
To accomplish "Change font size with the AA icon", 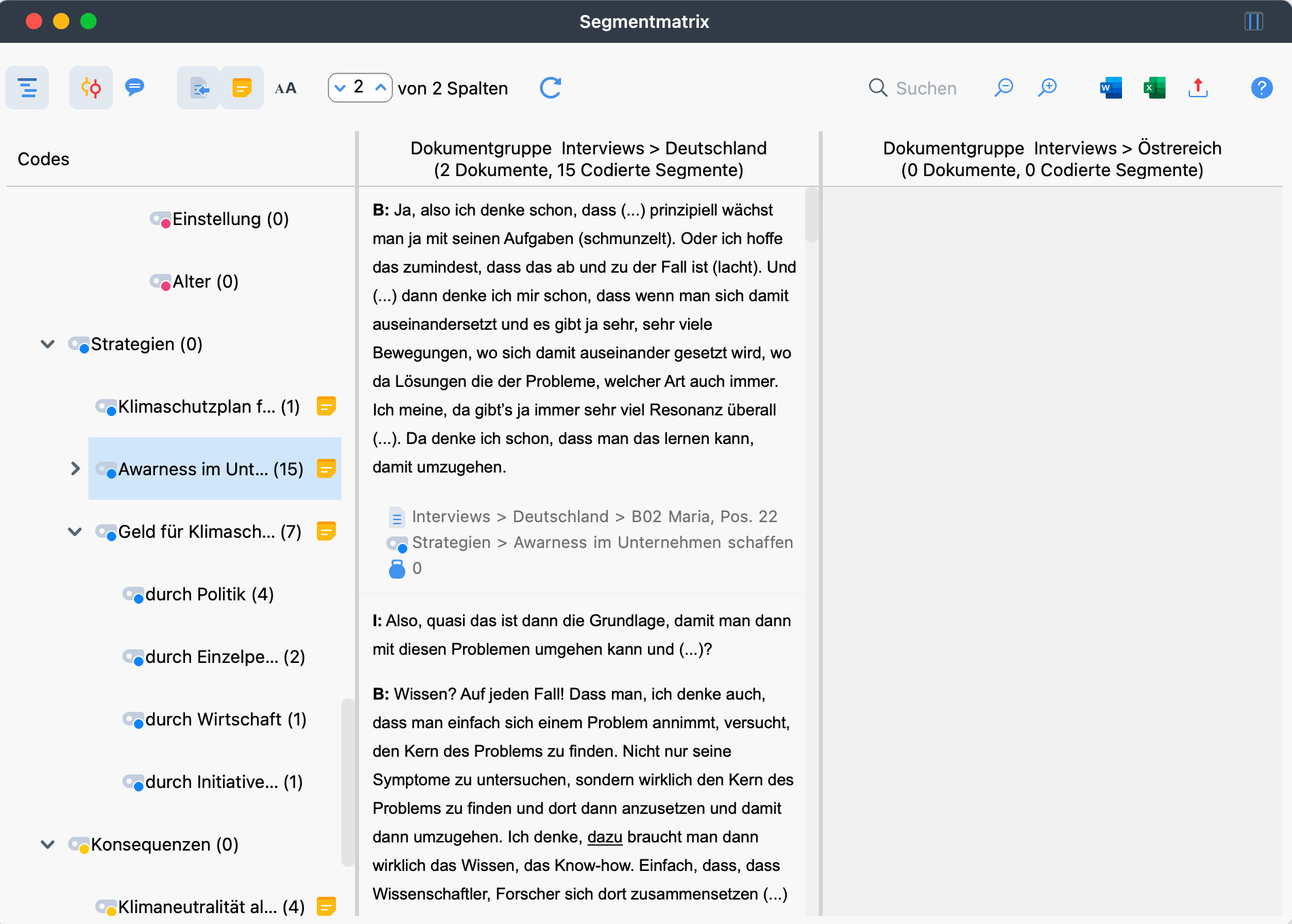I will coord(285,88).
